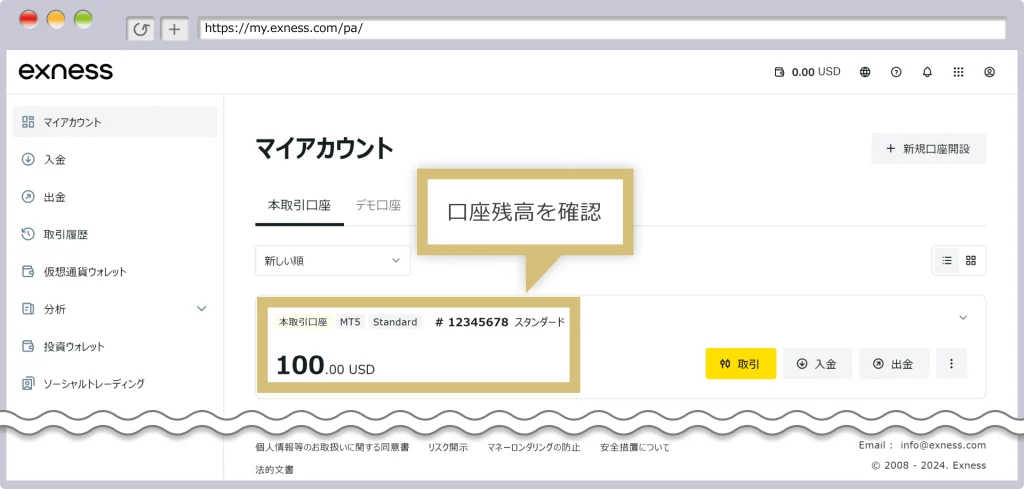Click the 本取引口座 account tag
This screenshot has height=489, width=1024.
(x=304, y=322)
